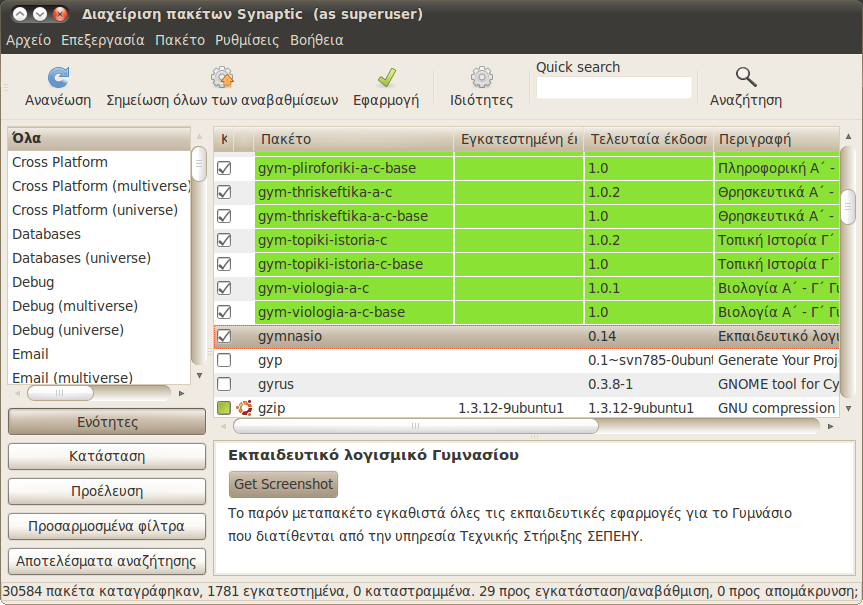The image size is (863, 605).
Task: Click category list vertical scrollbar thumb
Action: pos(199,164)
